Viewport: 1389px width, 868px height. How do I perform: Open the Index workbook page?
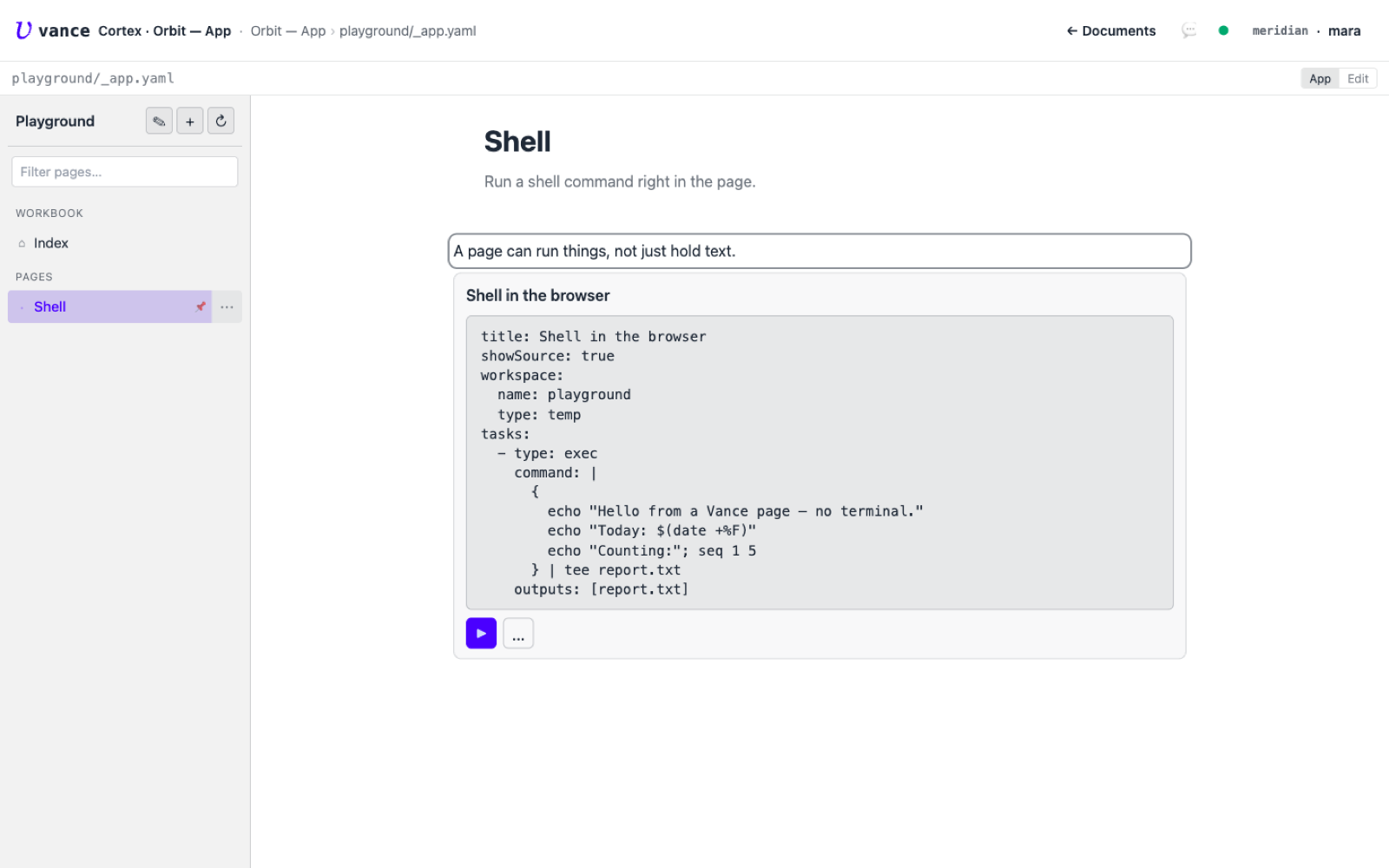[x=125, y=243]
